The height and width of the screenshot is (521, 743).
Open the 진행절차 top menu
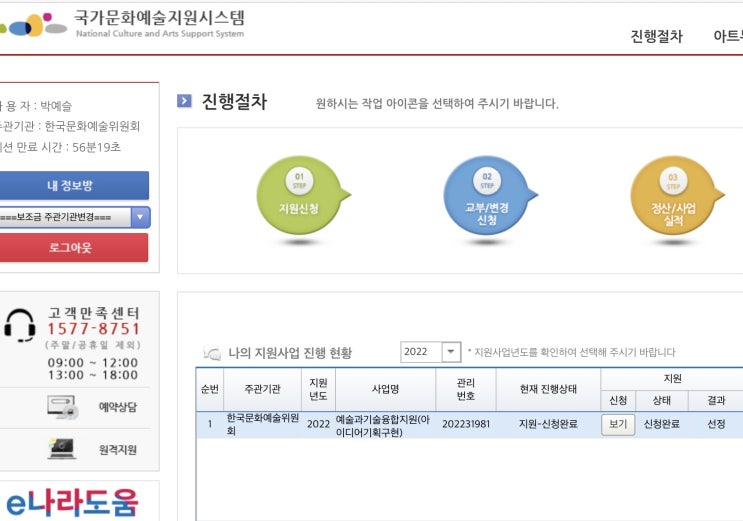(656, 36)
